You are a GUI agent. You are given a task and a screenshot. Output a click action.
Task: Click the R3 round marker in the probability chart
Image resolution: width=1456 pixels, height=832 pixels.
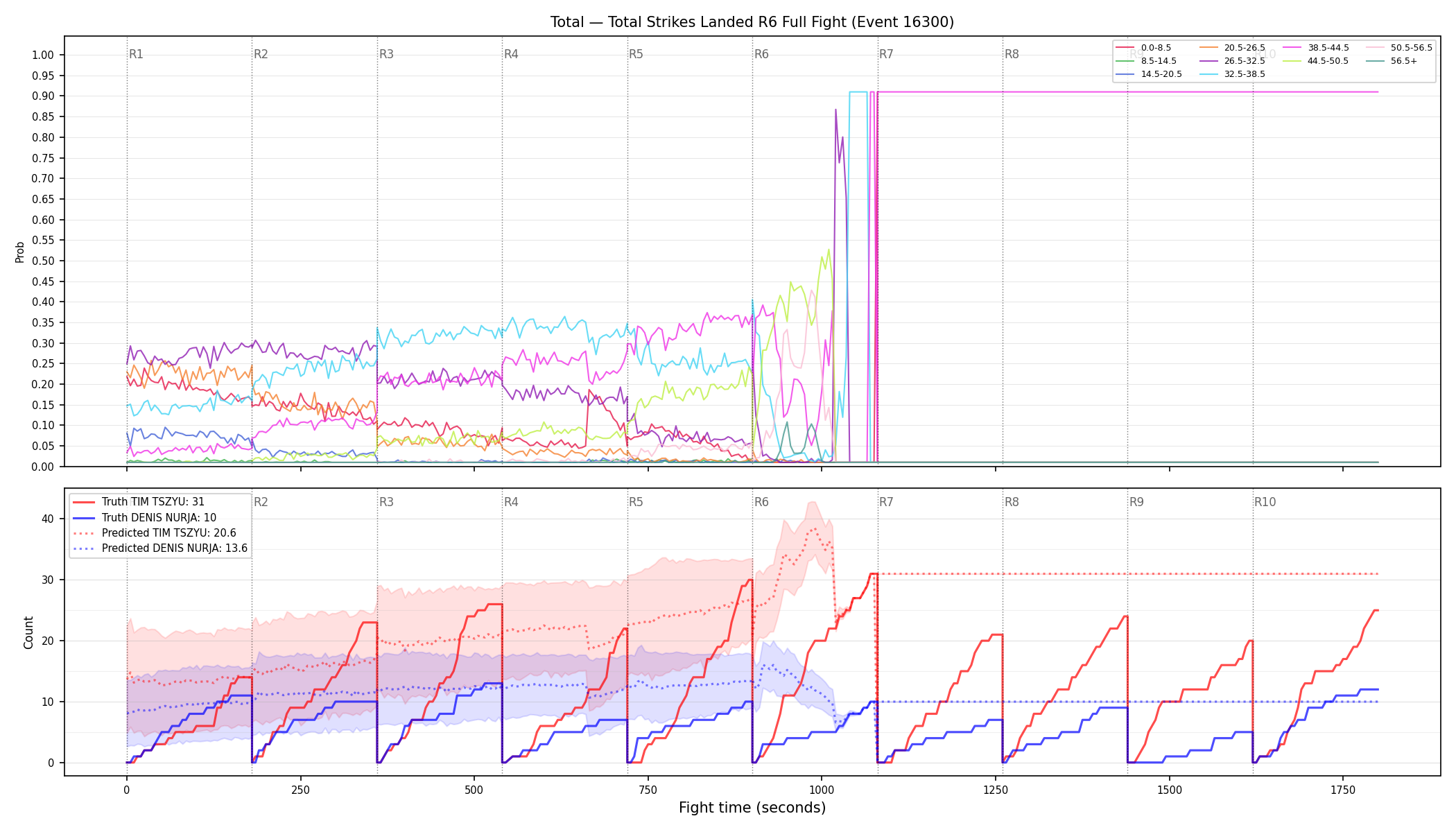click(x=386, y=54)
